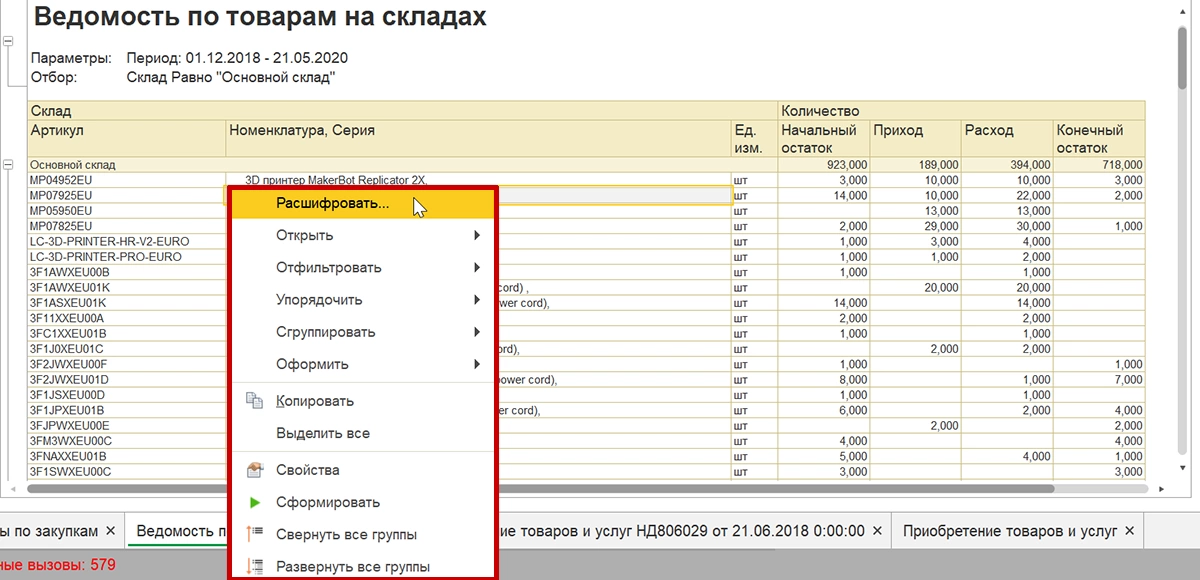Screen dimensions: 1200x580
Task: Select the 3F1AWXEU00B article cell
Action: point(127,272)
